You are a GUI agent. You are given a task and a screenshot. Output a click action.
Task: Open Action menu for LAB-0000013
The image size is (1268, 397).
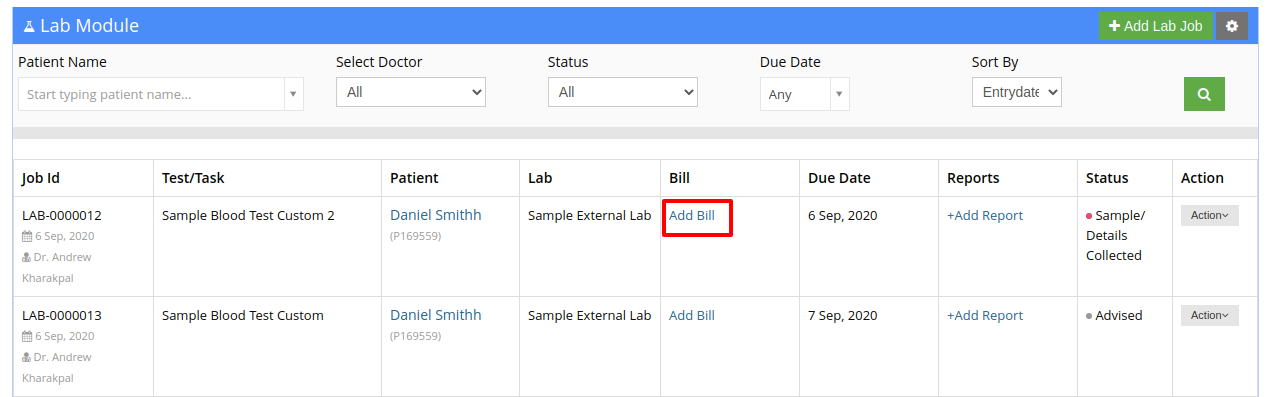pos(1210,315)
